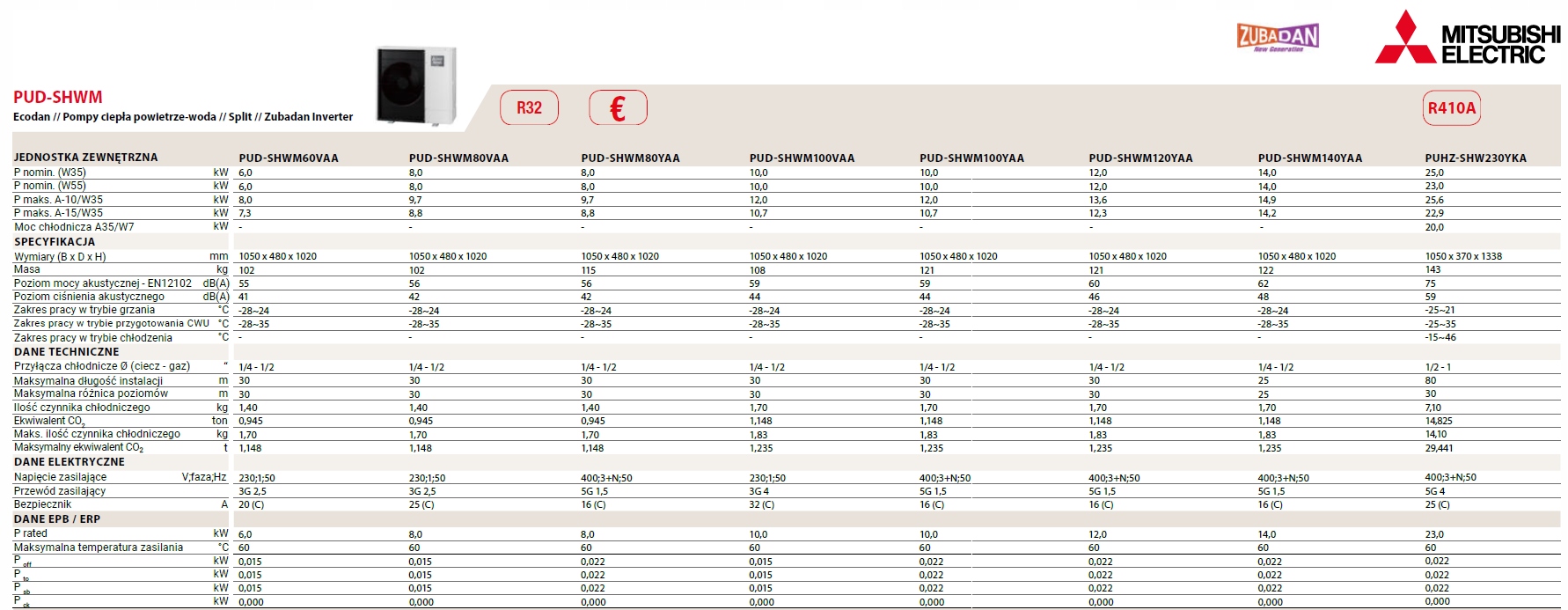Viewport: 1568px width, 610px height.
Task: Click the Moc chłodnicza A35/W7 row label
Action: coord(74,227)
